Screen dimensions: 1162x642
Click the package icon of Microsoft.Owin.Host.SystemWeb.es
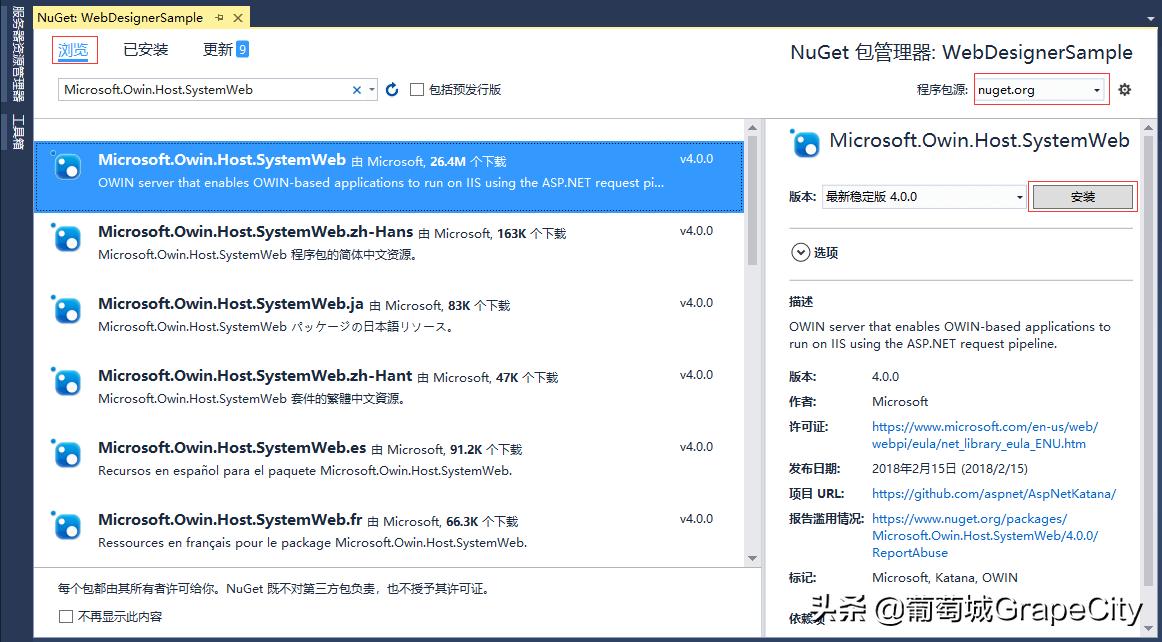[66, 453]
